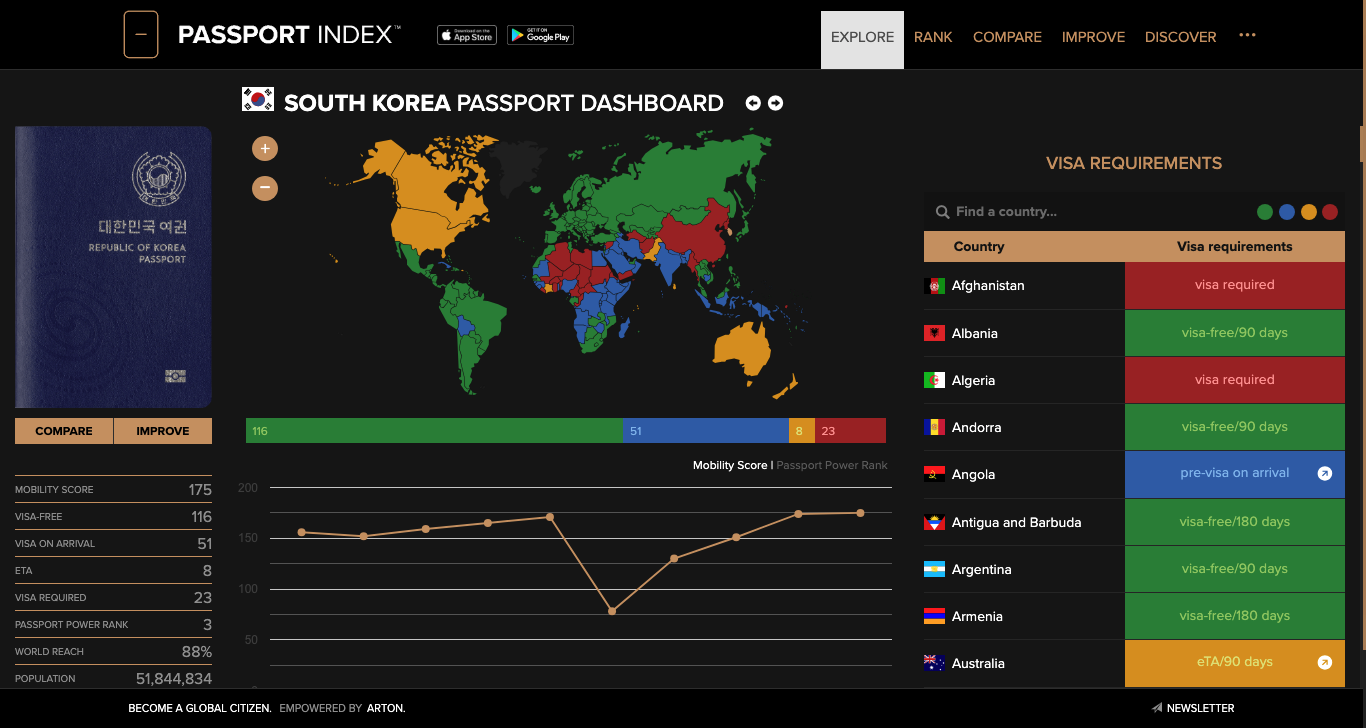Zoom in on the world map

265,149
